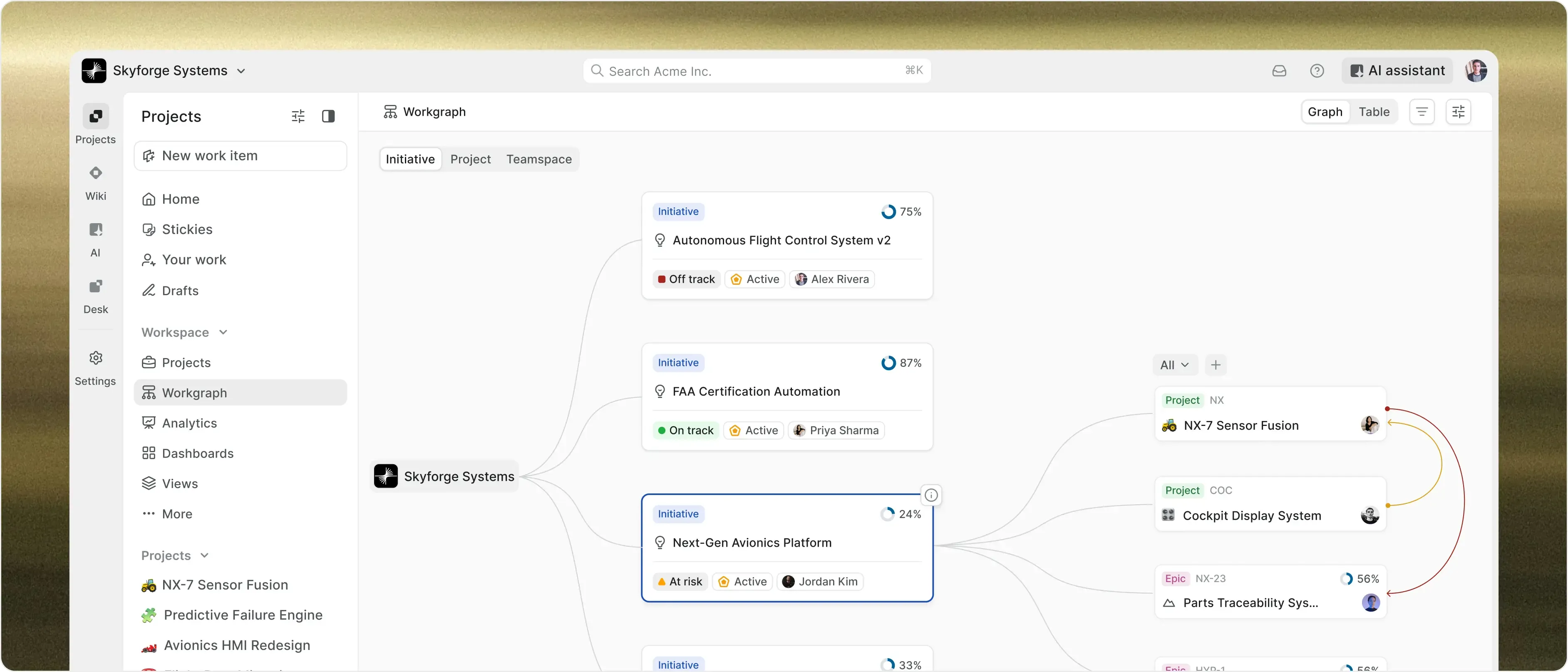Viewport: 1568px width, 672px height.
Task: Click the Search Acme Inc. field
Action: coord(757,71)
